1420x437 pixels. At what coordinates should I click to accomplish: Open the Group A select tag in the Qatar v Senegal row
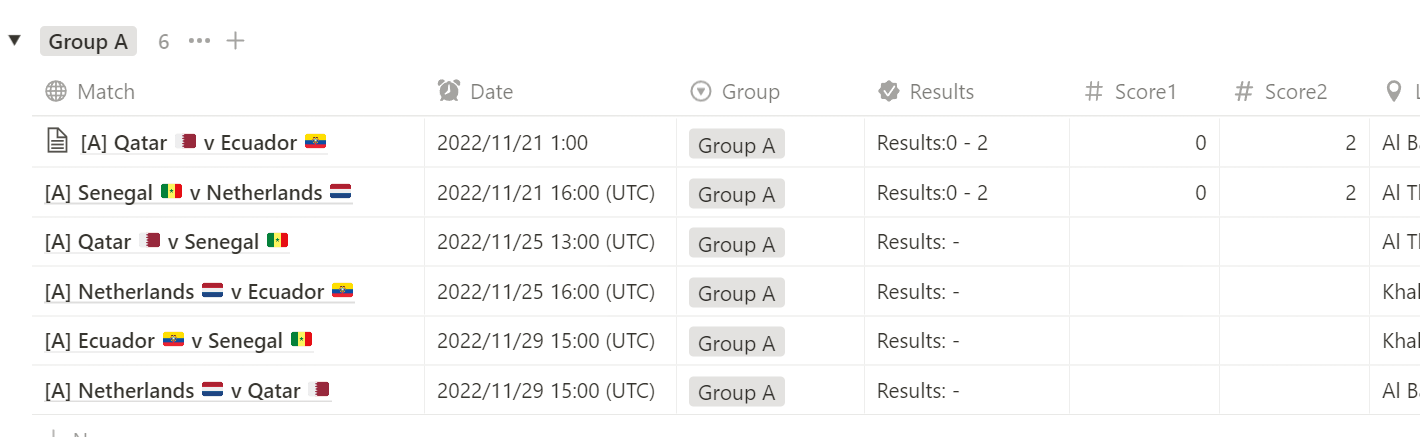coord(736,244)
